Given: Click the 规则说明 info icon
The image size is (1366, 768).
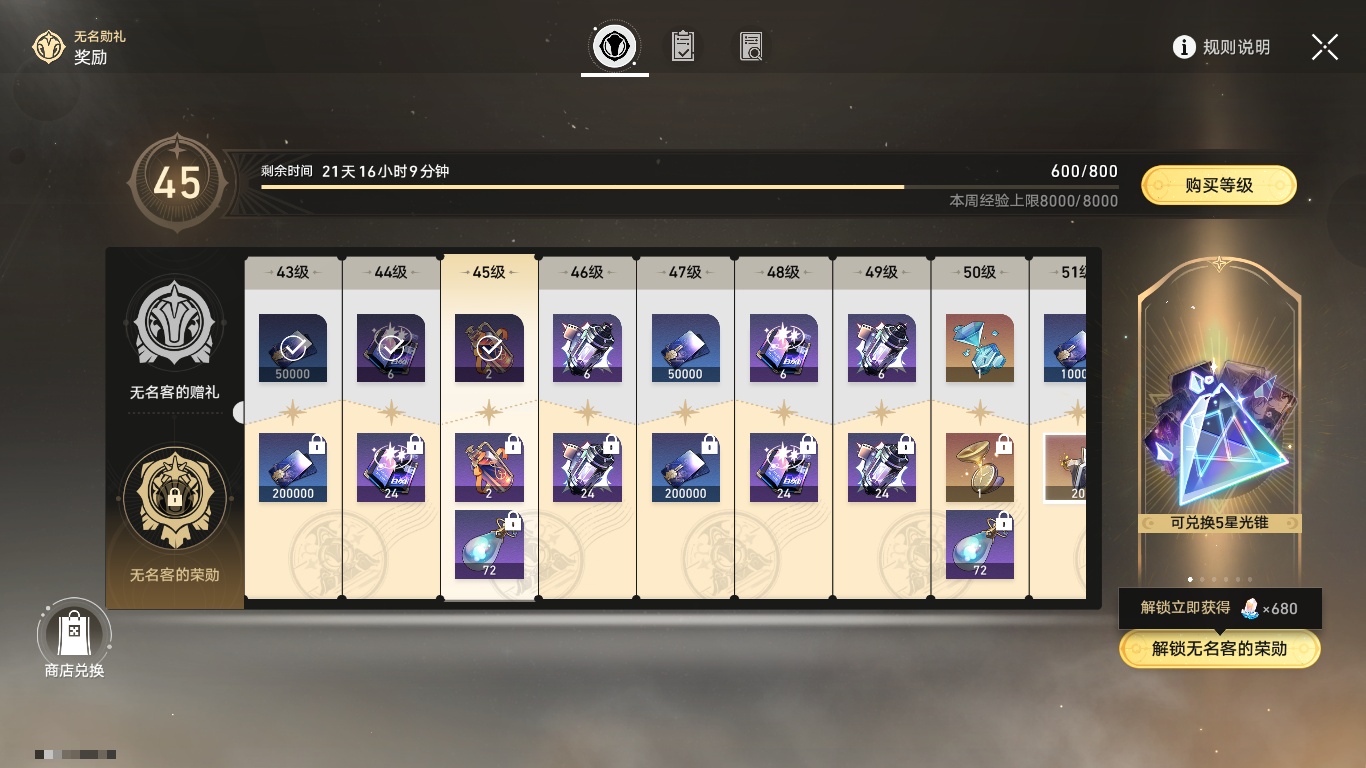Looking at the screenshot, I should 1184,47.
